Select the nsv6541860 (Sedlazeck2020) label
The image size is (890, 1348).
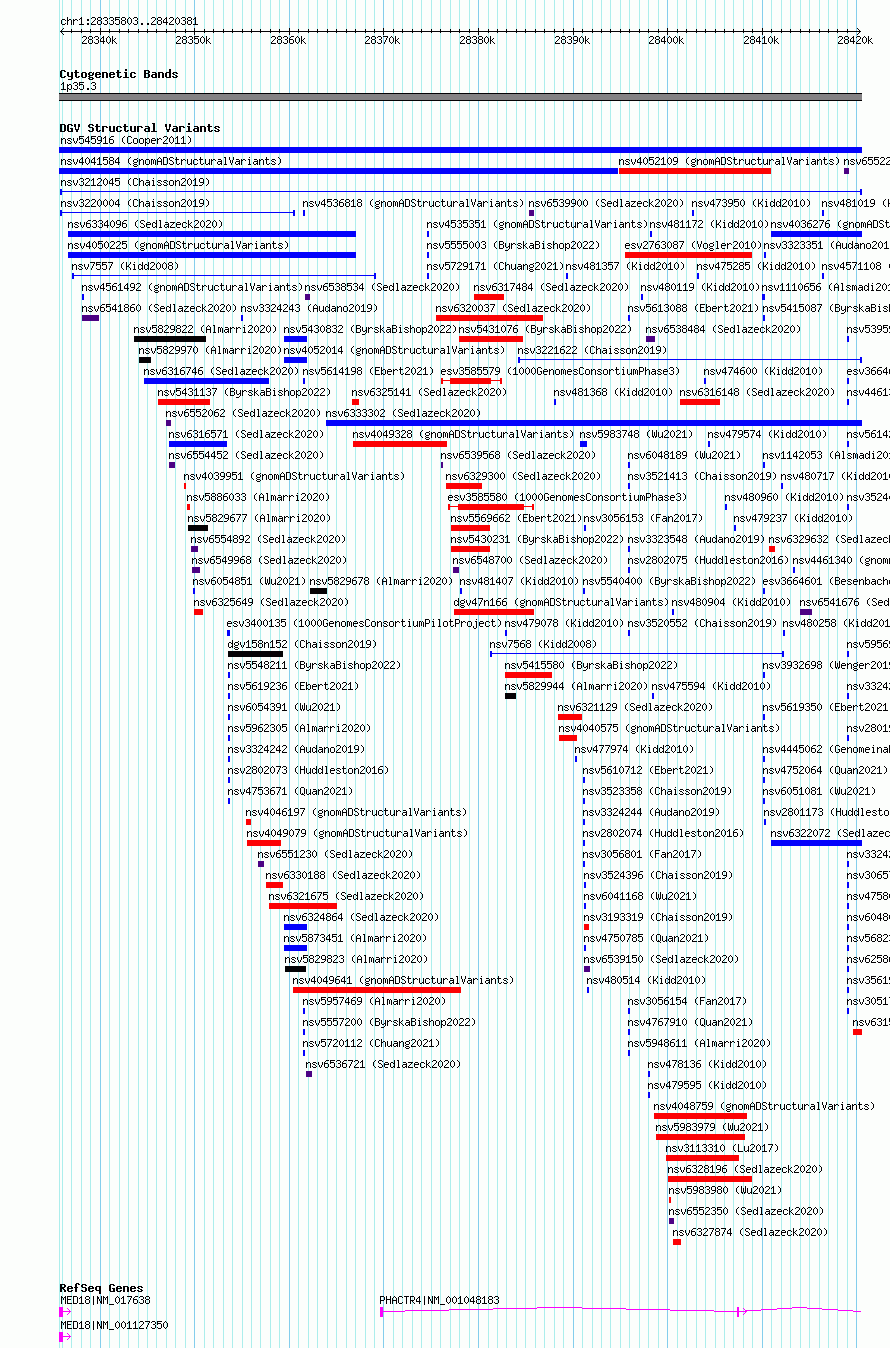[x=160, y=308]
